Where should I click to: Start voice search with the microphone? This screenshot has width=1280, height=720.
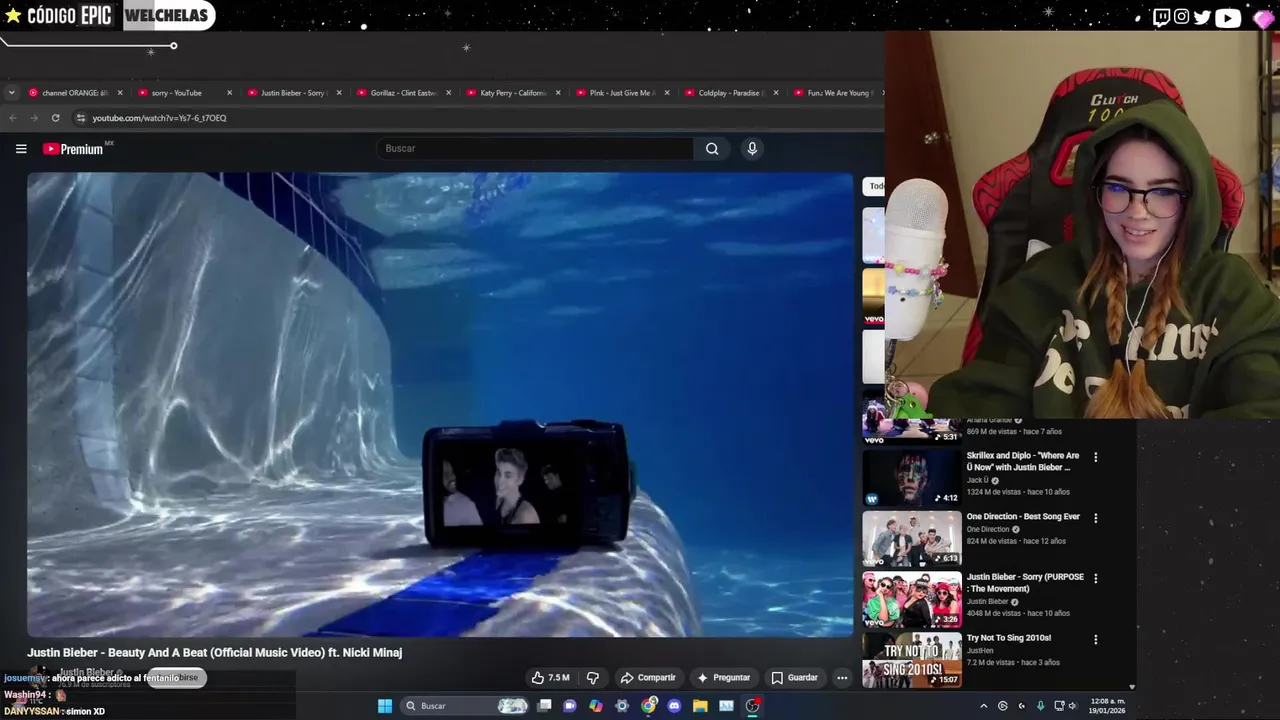[752, 149]
